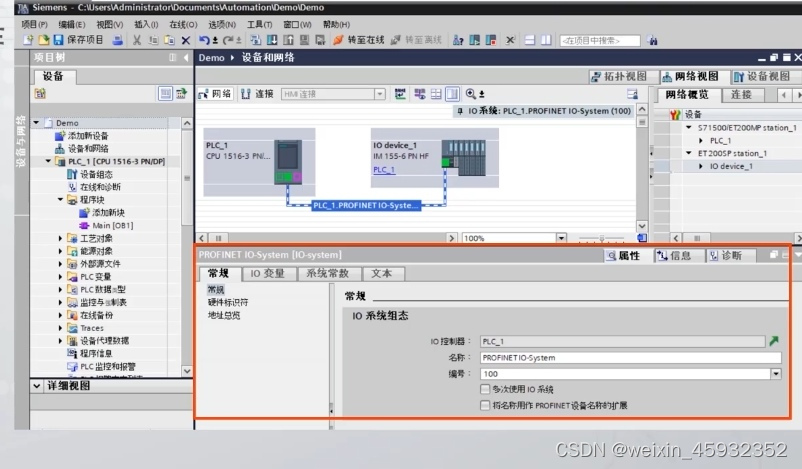Save the project with 保存项目
The image size is (802, 469).
coord(78,40)
